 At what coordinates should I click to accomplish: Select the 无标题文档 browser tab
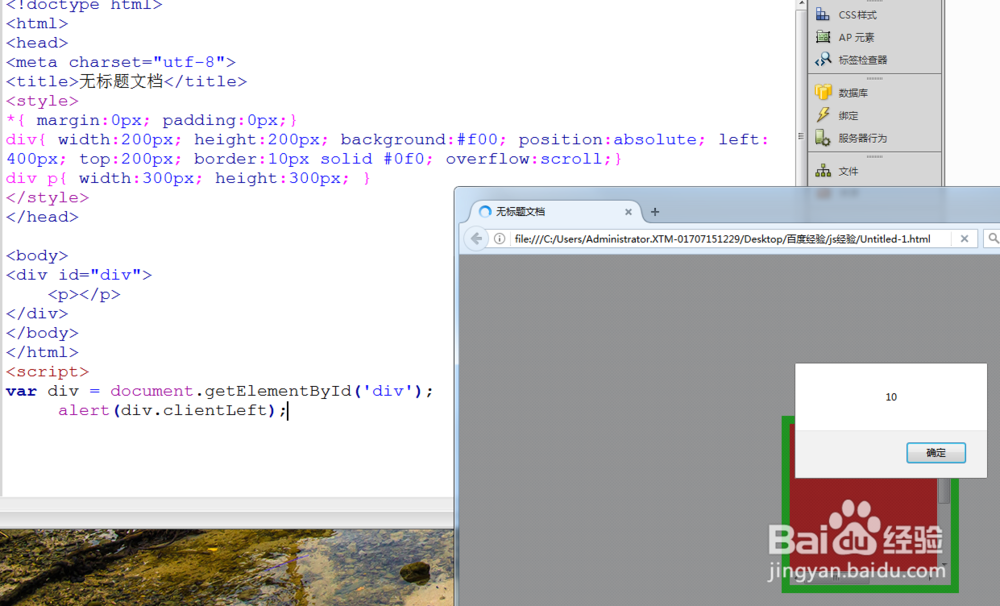555,212
